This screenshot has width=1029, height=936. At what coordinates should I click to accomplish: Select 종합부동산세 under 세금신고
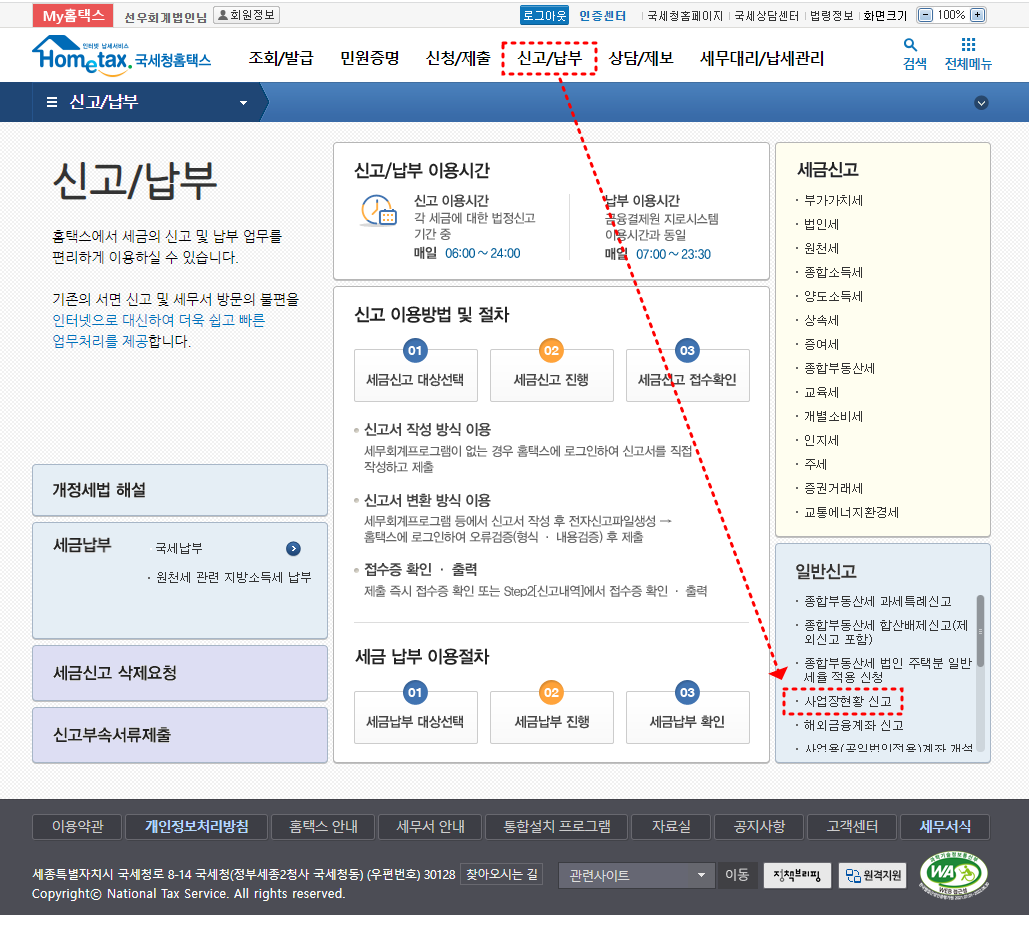(x=839, y=368)
